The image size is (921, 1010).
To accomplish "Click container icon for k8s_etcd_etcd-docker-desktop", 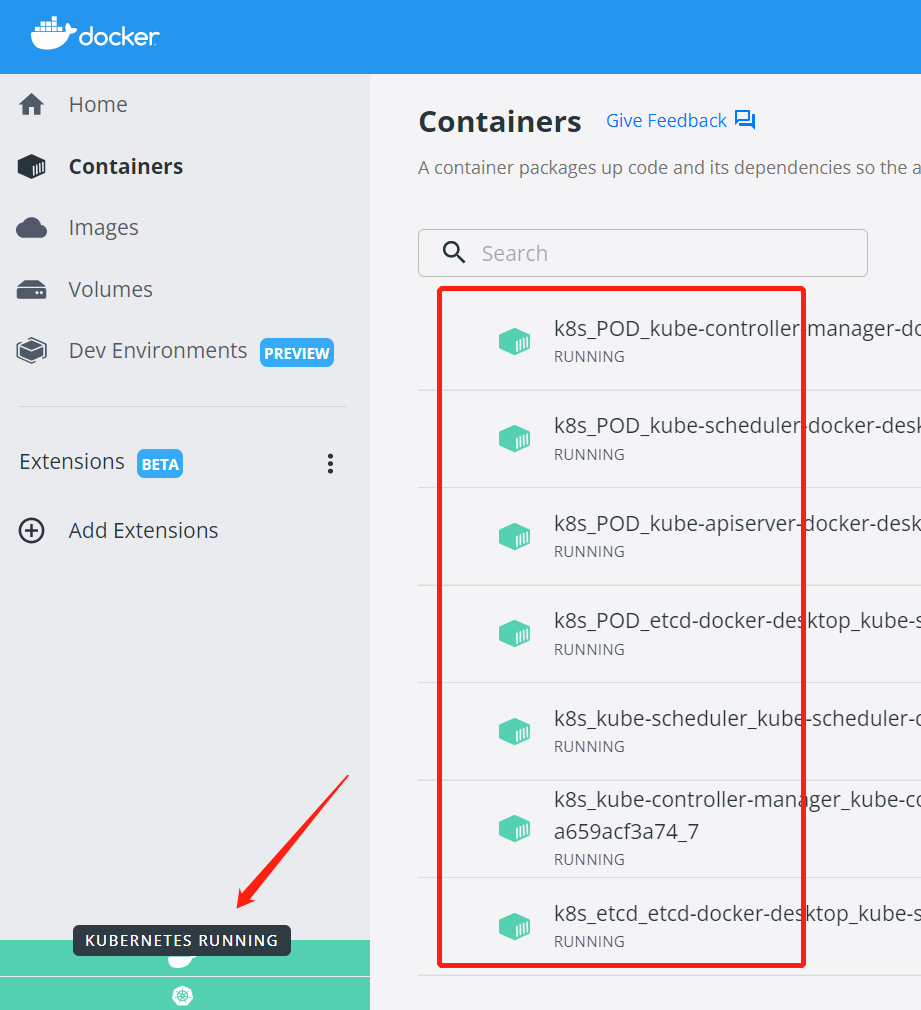I will (515, 926).
